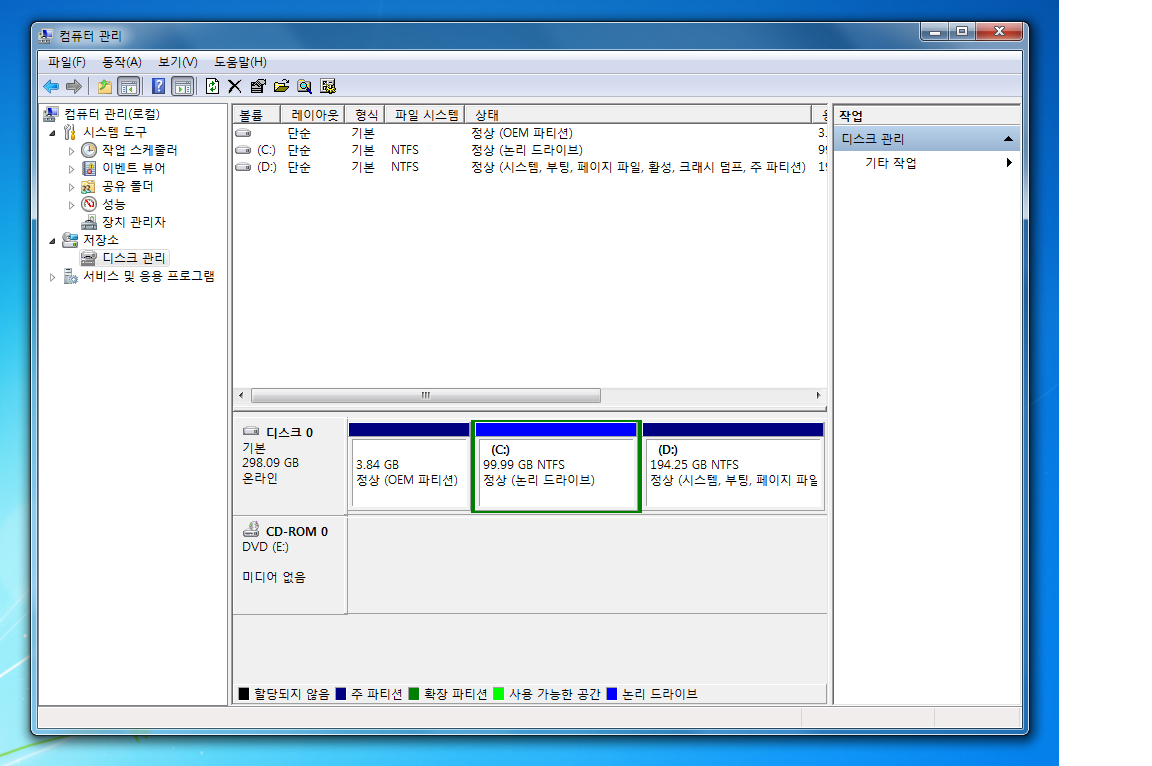Select 컴퓨터 관리(로컬) root tree node
The height and width of the screenshot is (766, 1152).
coord(112,114)
